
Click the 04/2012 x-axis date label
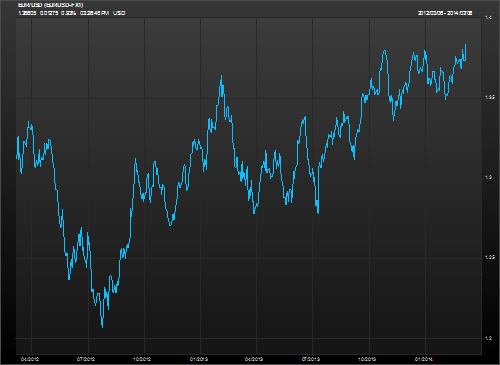tap(30, 359)
